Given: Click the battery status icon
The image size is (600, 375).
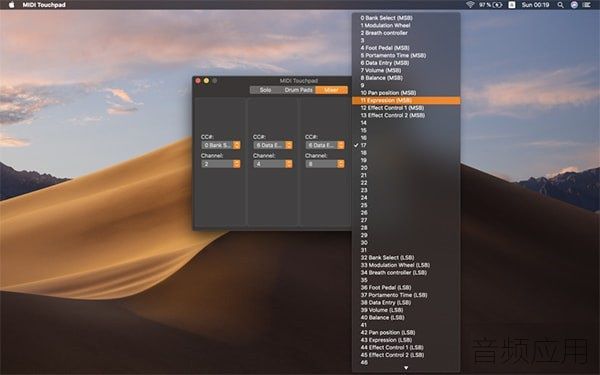Looking at the screenshot, I should pyautogui.click(x=497, y=5).
